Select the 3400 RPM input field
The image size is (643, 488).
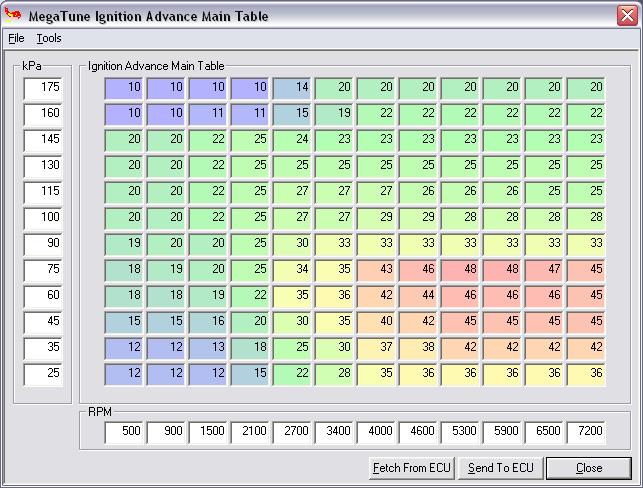pos(334,432)
